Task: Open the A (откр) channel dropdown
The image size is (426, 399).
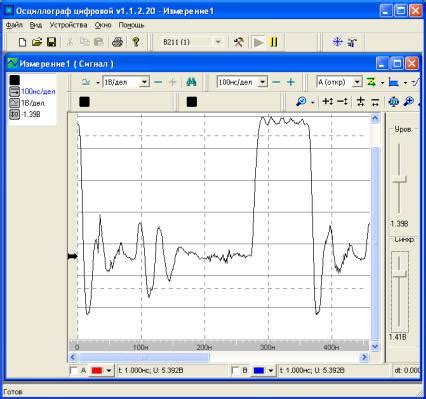Action: coord(357,82)
